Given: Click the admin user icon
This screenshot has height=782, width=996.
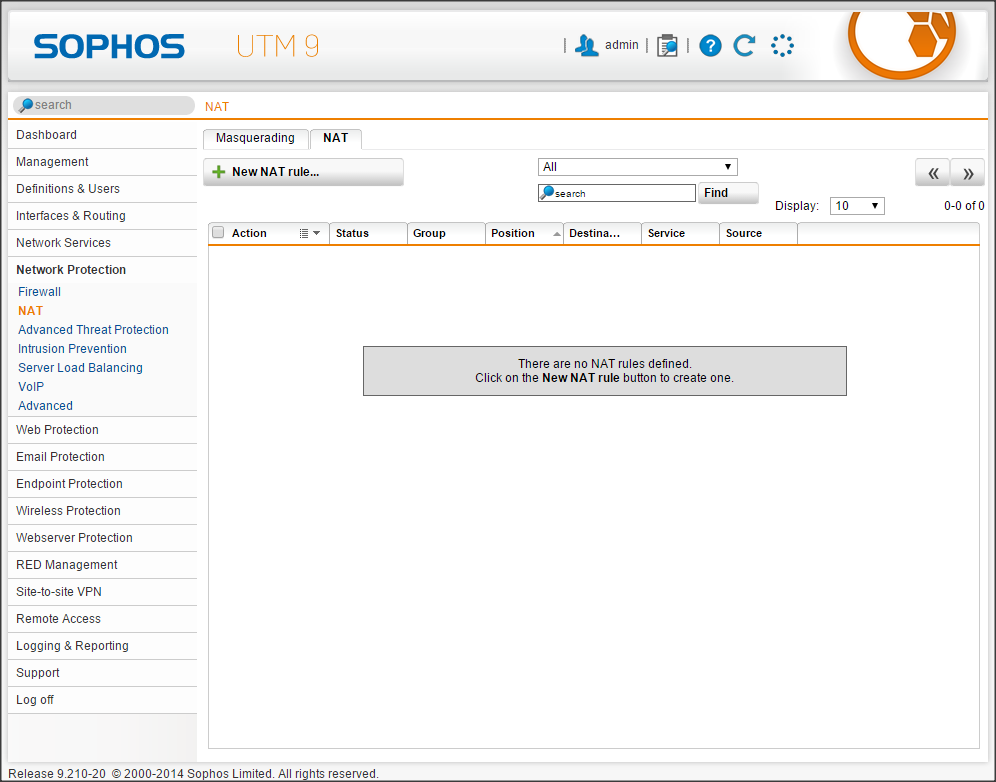Looking at the screenshot, I should tap(587, 45).
